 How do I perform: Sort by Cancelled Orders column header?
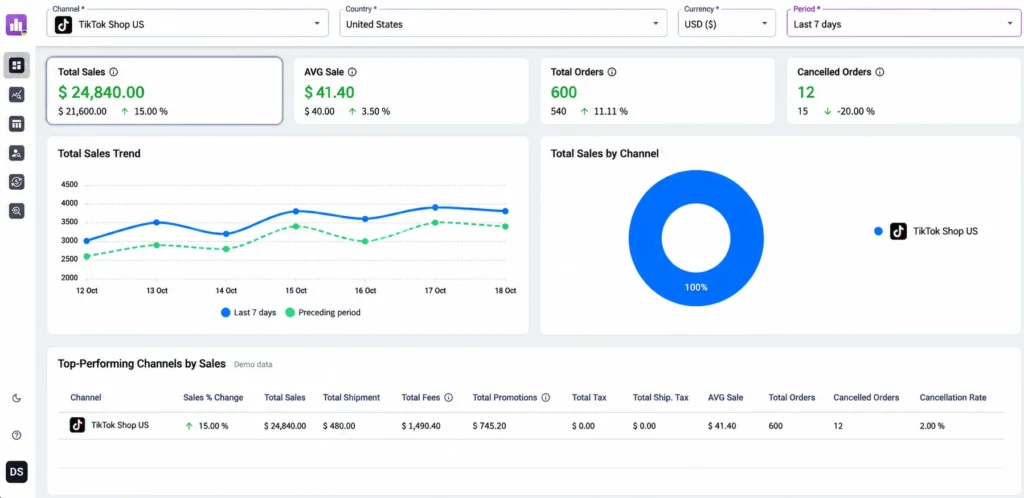point(866,397)
